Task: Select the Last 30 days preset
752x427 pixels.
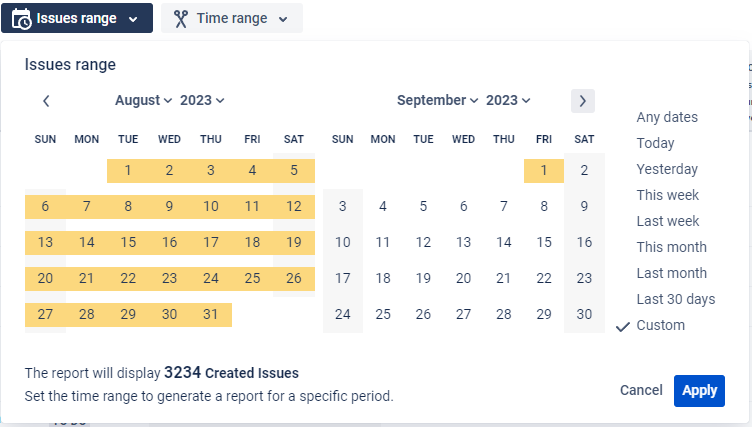Action: (x=675, y=299)
